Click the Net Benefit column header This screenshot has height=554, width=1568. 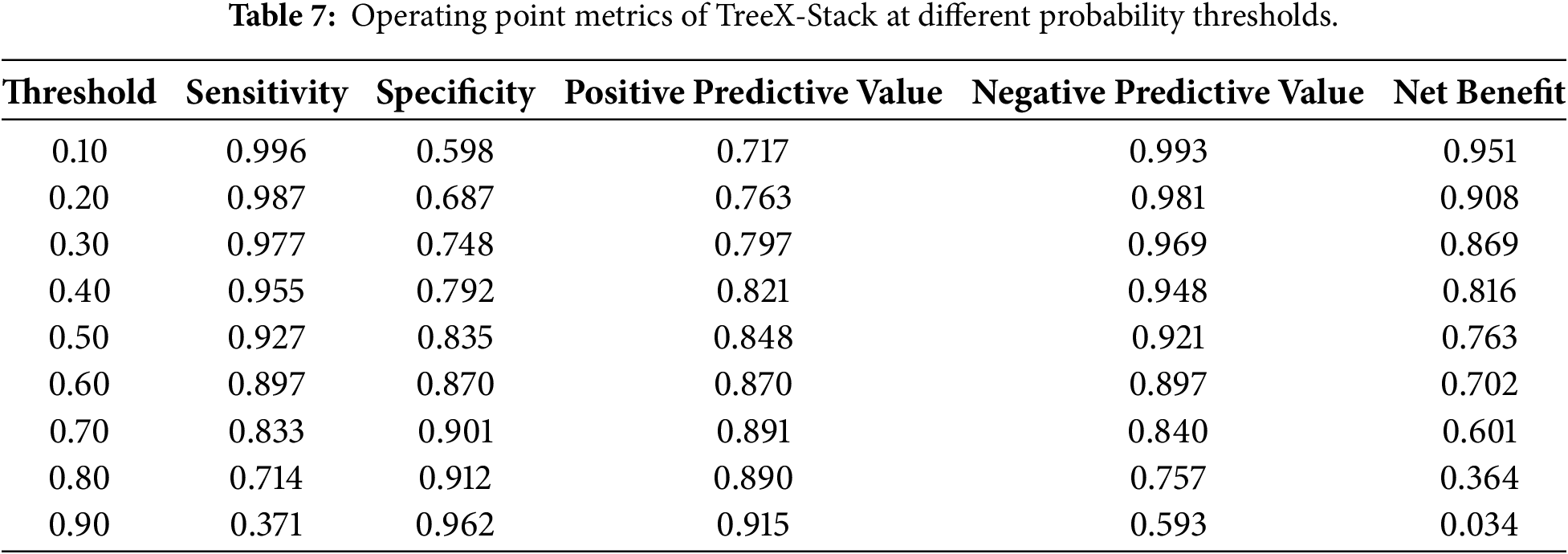pyautogui.click(x=1479, y=93)
